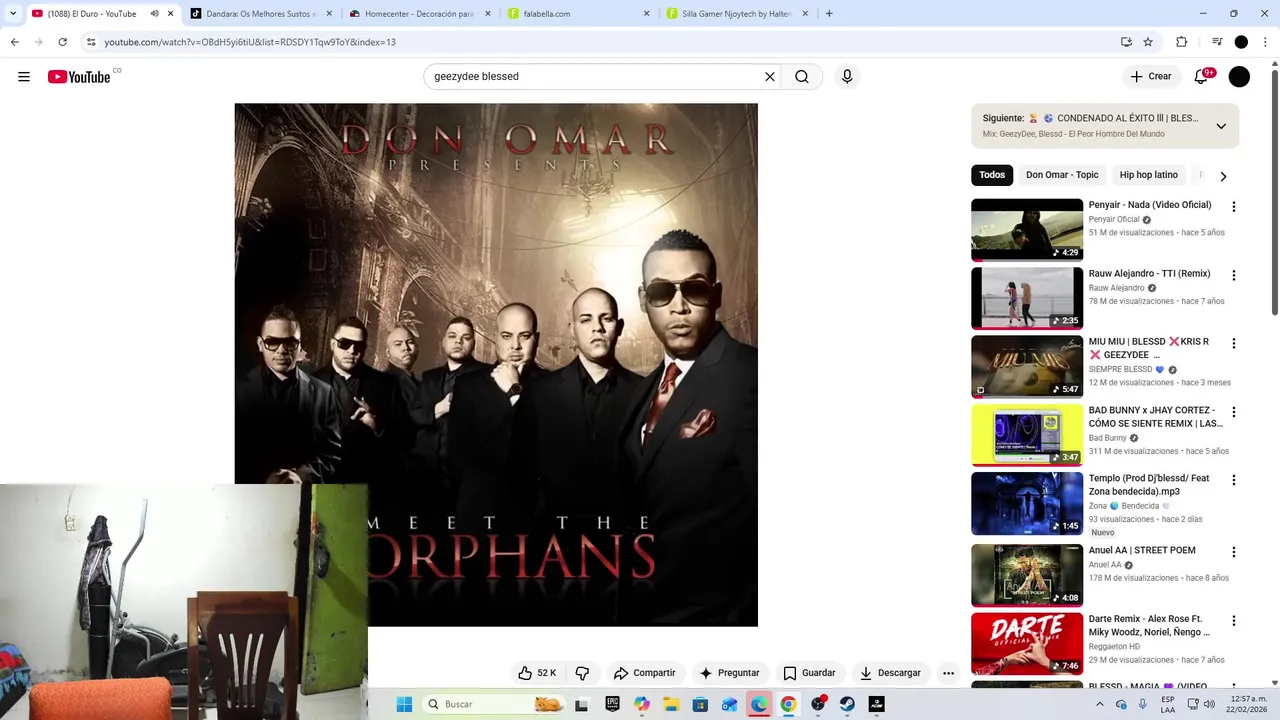This screenshot has width=1280, height=720.
Task: Open Chrome three-dot menu
Action: (x=1266, y=42)
